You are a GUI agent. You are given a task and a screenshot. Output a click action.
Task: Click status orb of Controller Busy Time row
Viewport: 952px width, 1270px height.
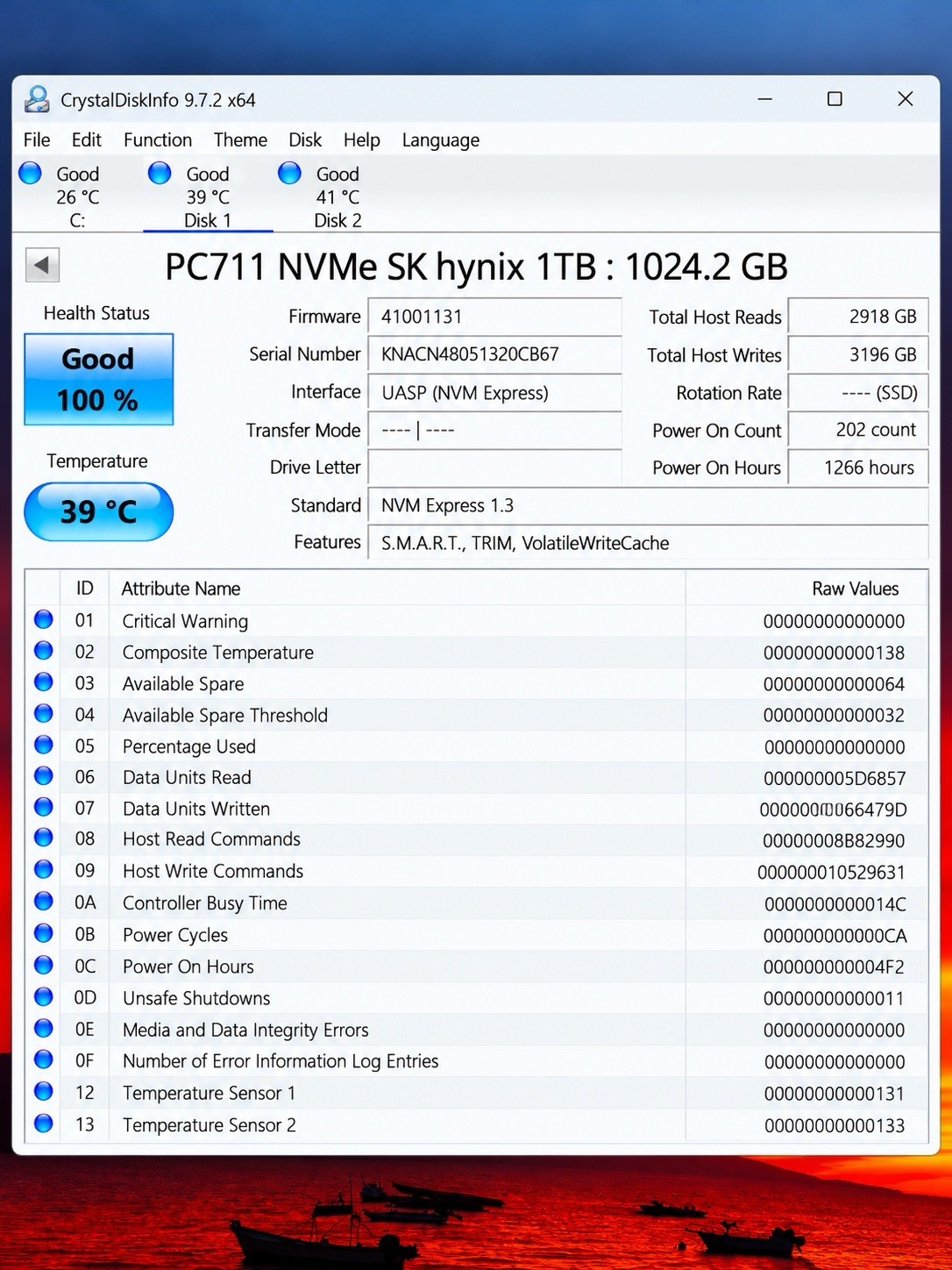tap(43, 902)
